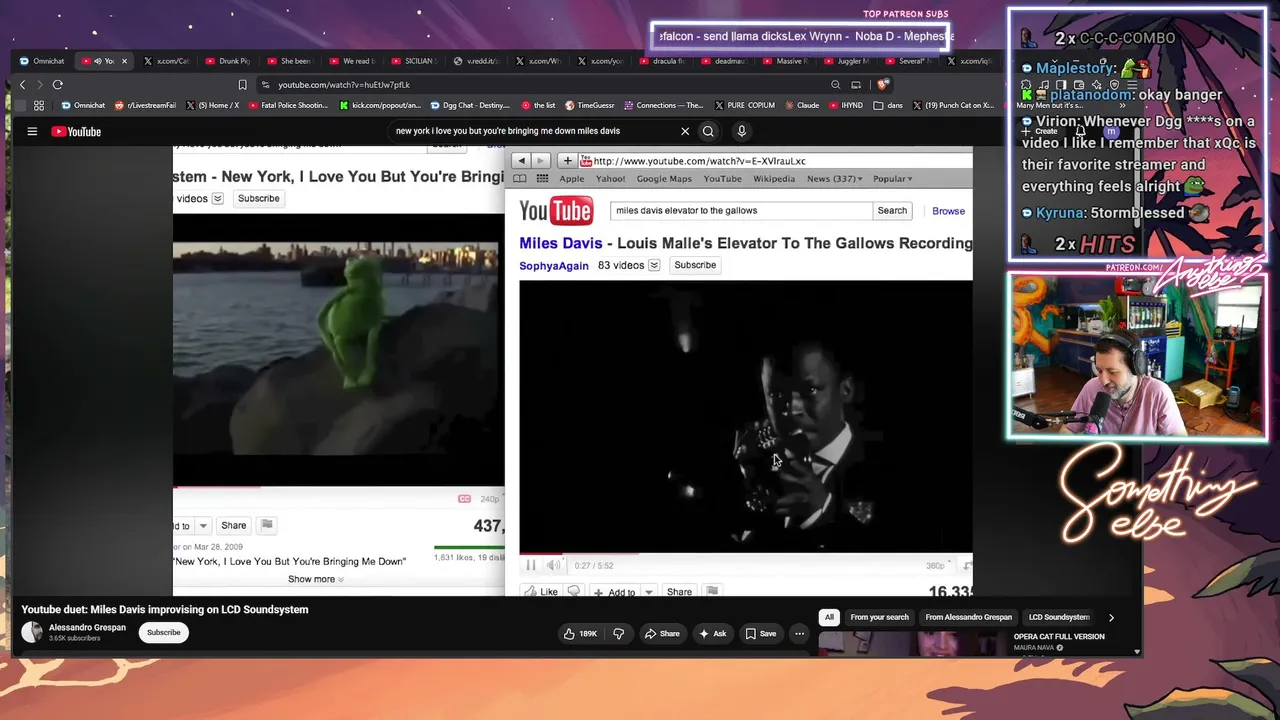Open Alessandro Grespan's channel avatar
The height and width of the screenshot is (720, 1280).
tap(32, 632)
